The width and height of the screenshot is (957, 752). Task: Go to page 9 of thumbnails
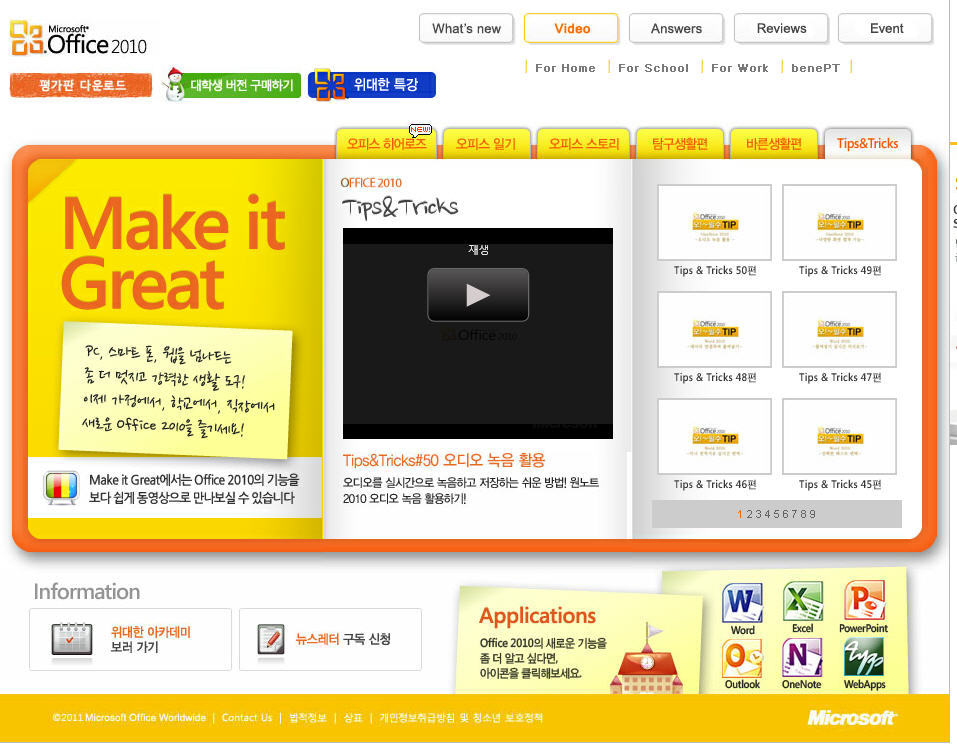pyautogui.click(x=812, y=515)
